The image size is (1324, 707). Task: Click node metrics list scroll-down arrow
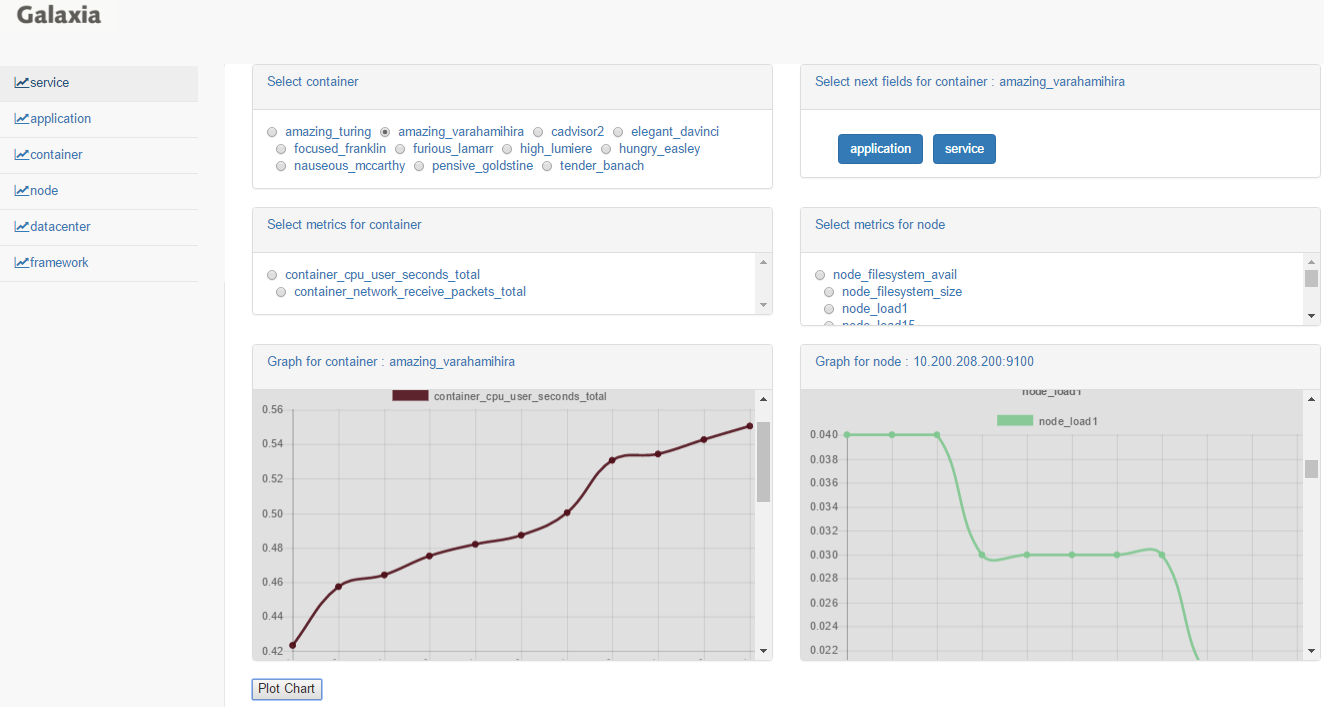pos(1312,316)
